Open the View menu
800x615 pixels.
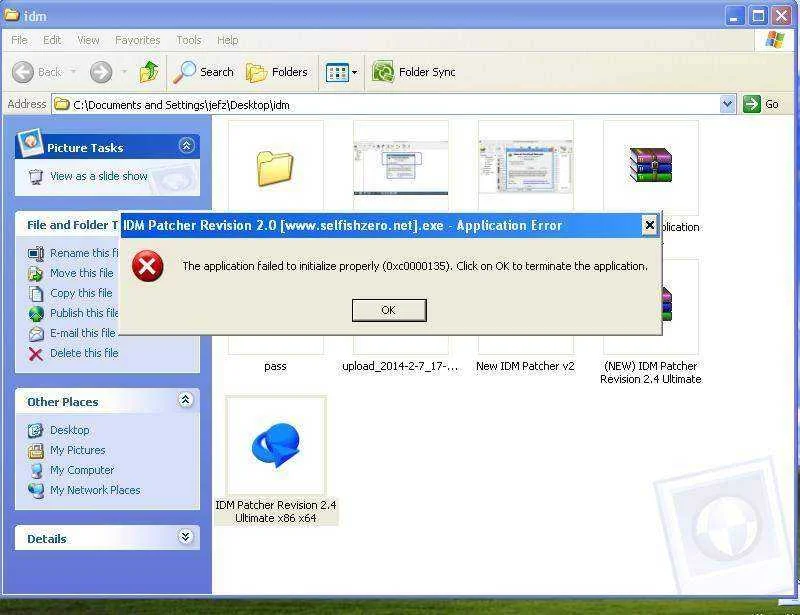(x=88, y=40)
